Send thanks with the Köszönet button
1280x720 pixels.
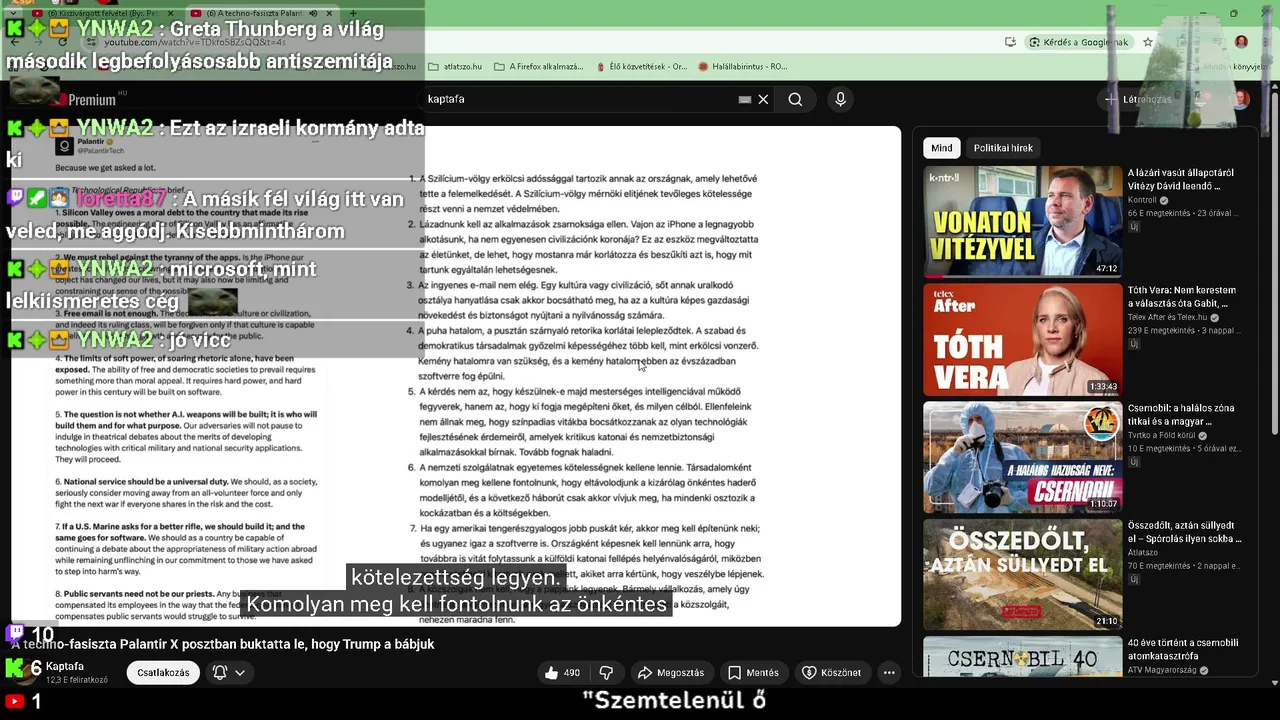833,673
